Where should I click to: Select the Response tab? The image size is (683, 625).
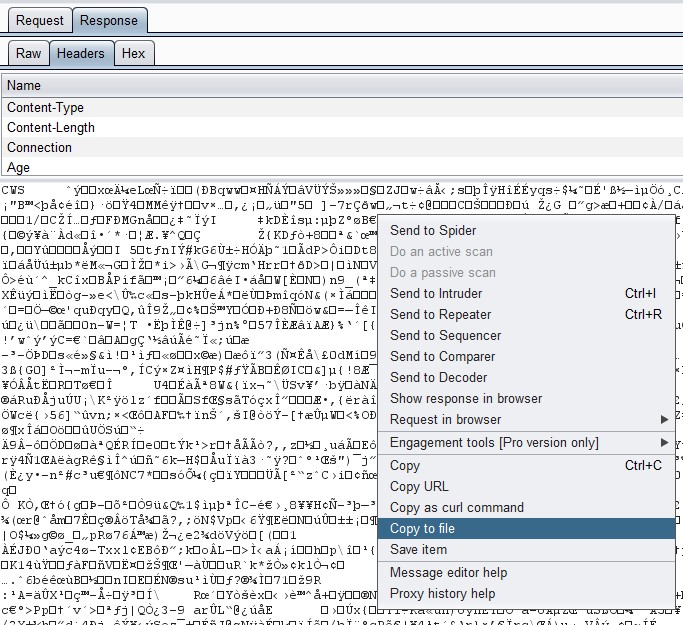click(109, 20)
